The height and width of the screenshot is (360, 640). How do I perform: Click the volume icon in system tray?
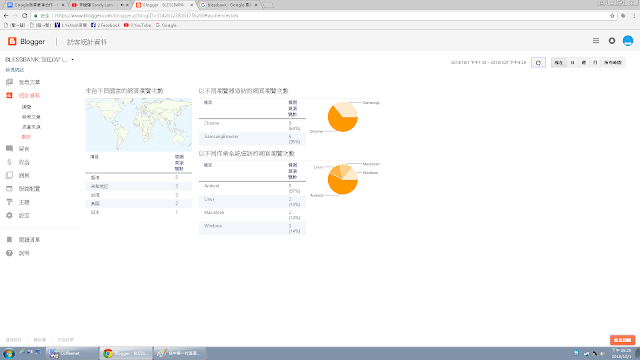[602, 353]
